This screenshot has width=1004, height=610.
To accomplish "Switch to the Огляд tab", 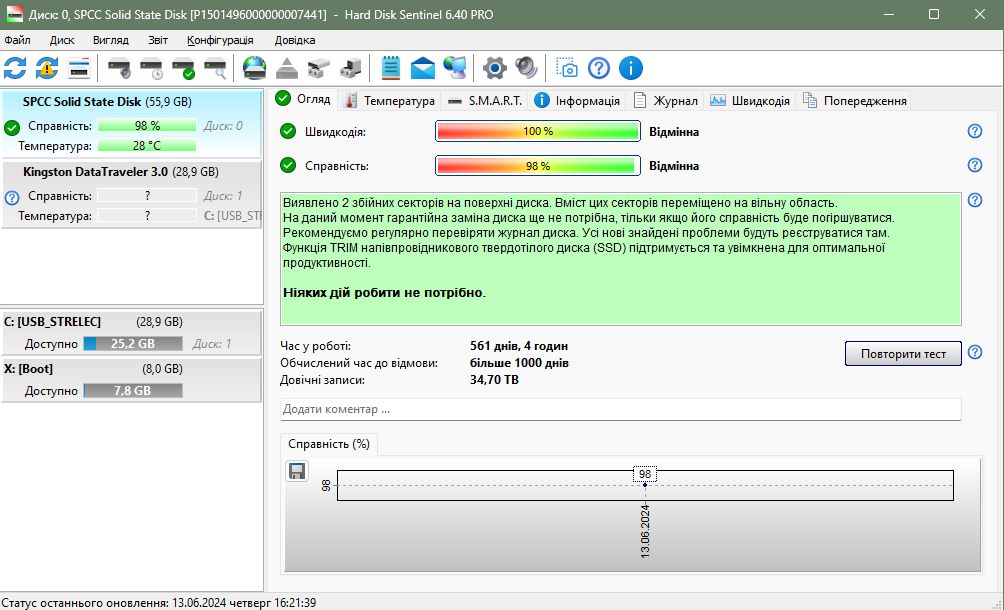I will 303,99.
